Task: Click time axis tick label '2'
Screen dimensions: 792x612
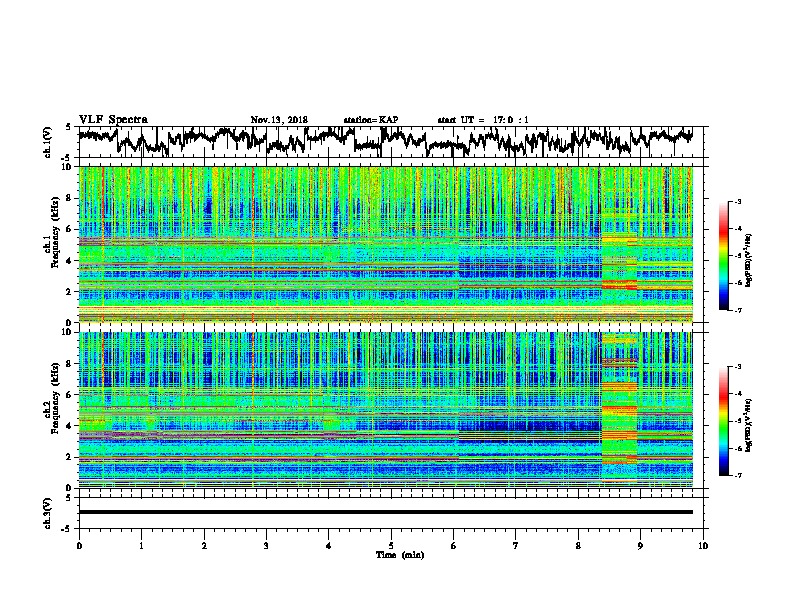Action: point(204,546)
